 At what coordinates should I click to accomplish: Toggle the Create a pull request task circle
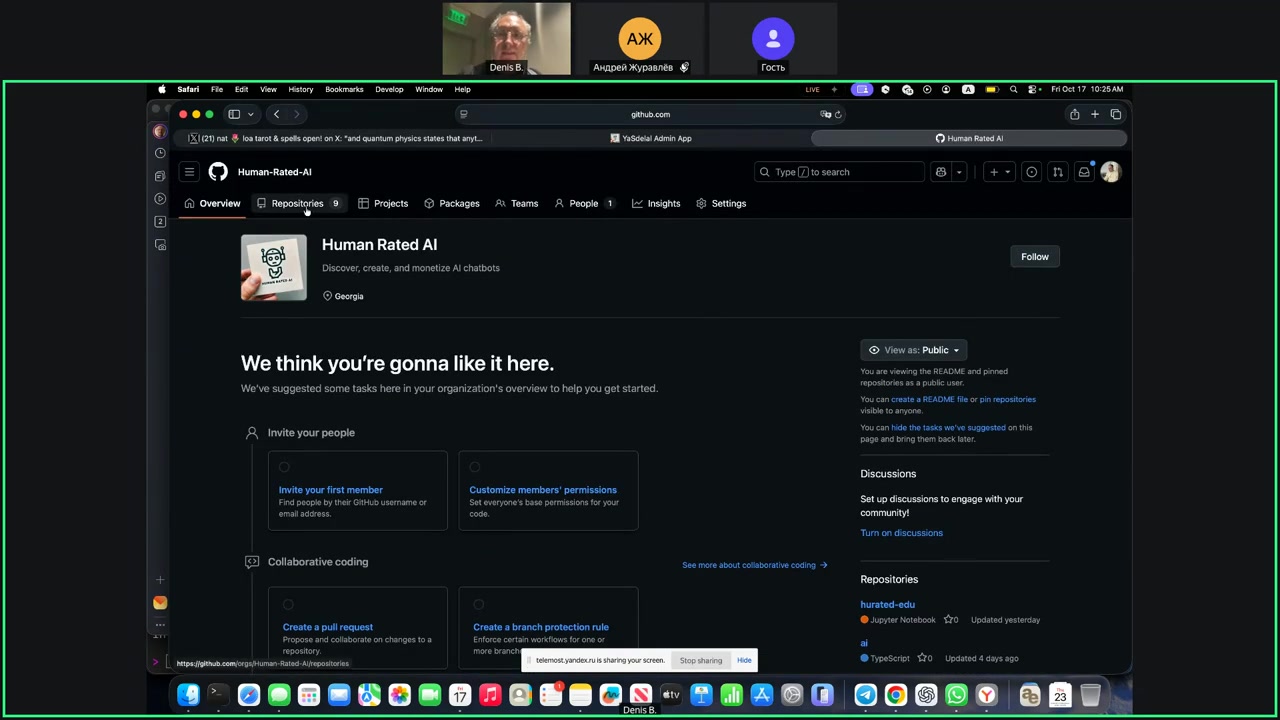(288, 604)
